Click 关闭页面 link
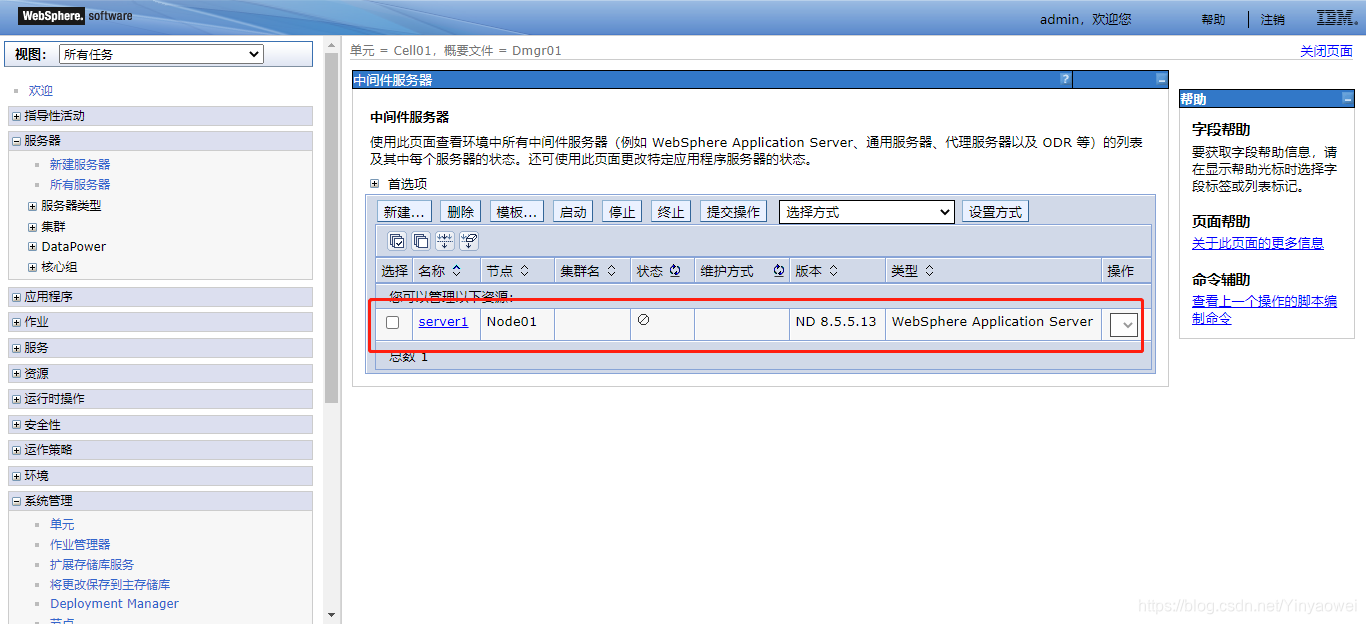 1326,52
